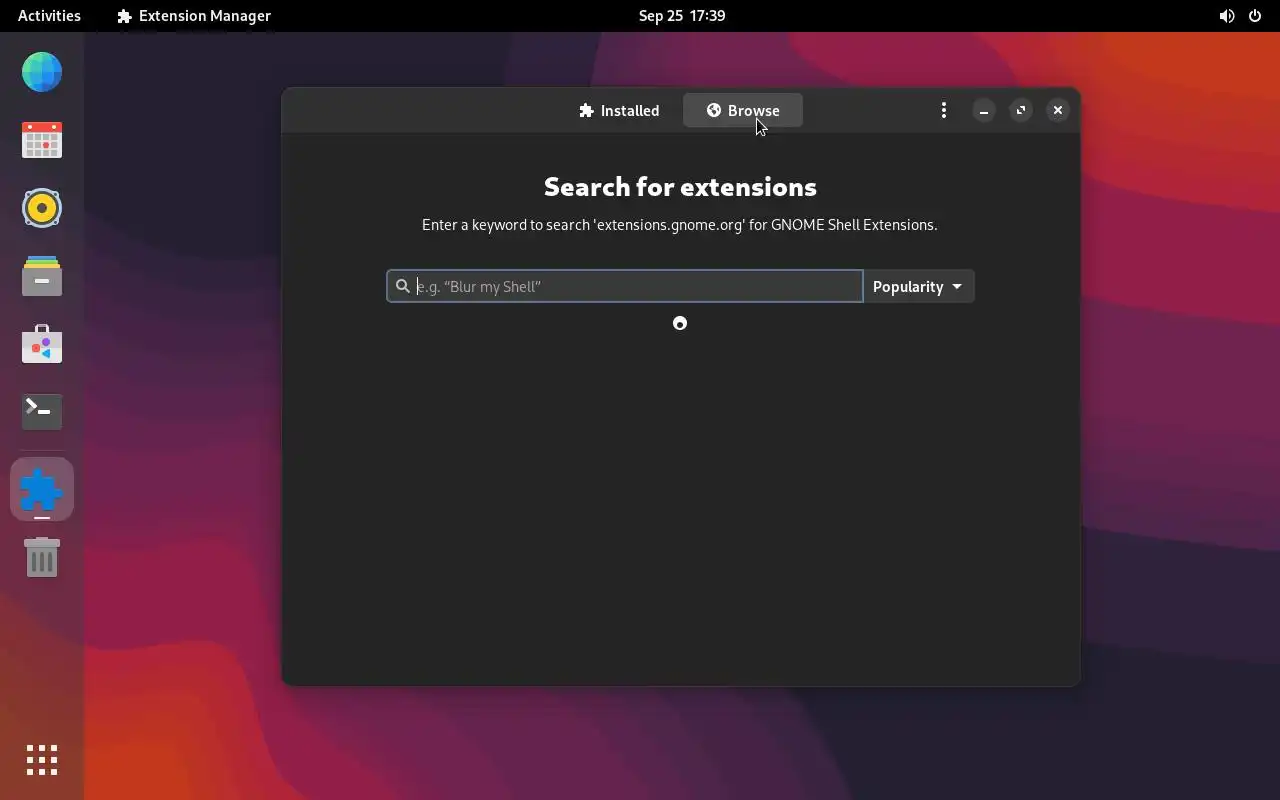Click the volume icon in system tray
1280x800 pixels.
(1227, 16)
